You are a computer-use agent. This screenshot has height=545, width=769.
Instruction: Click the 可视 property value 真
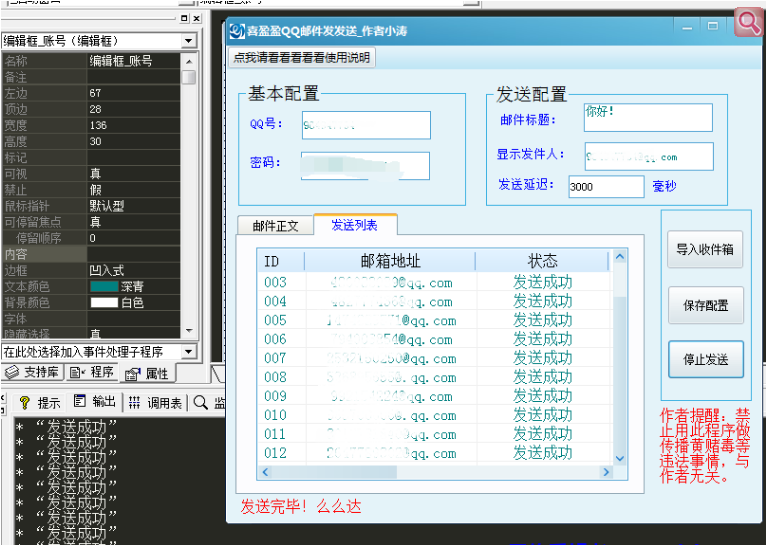coord(133,174)
